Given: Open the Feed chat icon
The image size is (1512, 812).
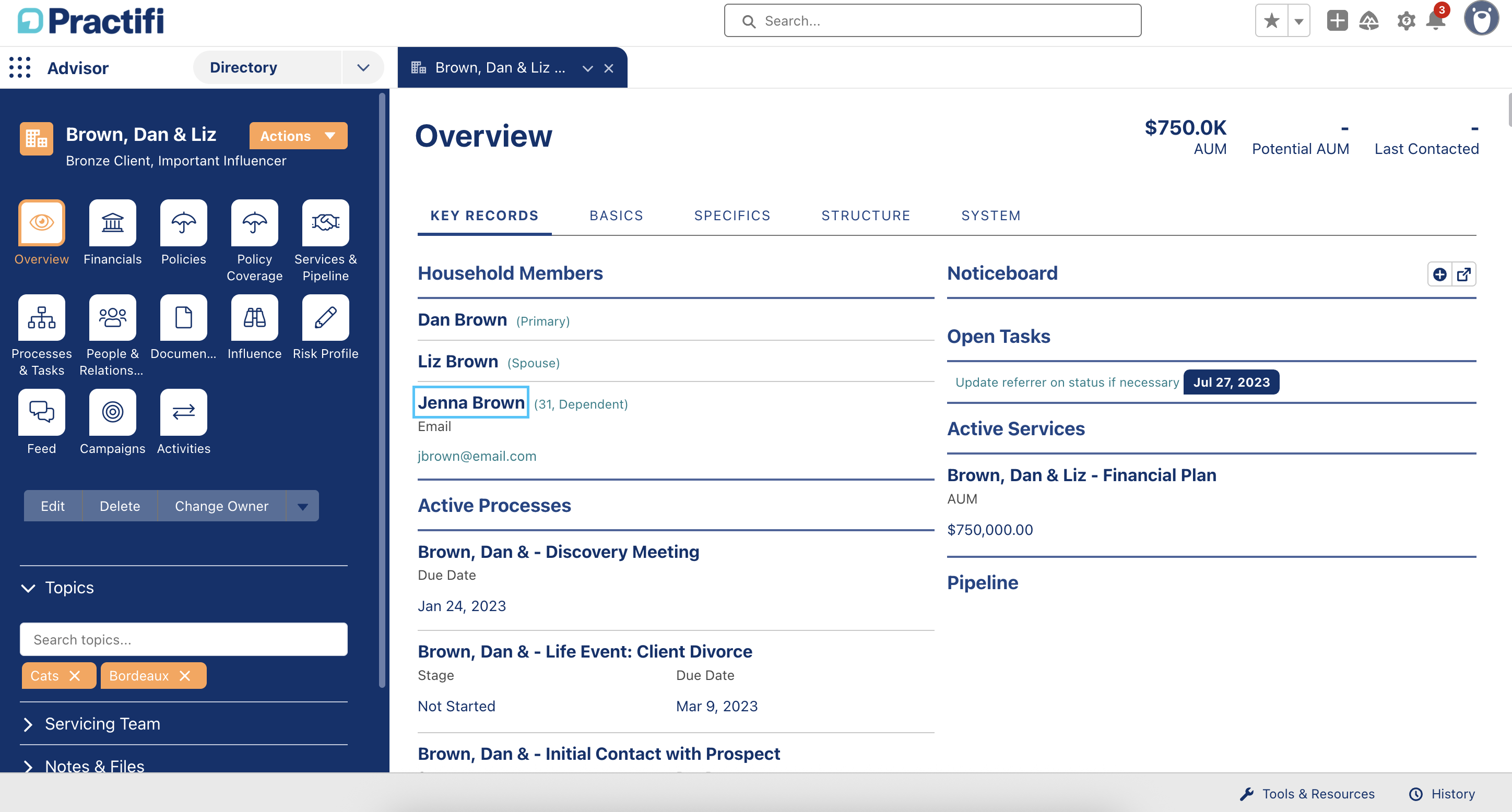Looking at the screenshot, I should point(41,412).
